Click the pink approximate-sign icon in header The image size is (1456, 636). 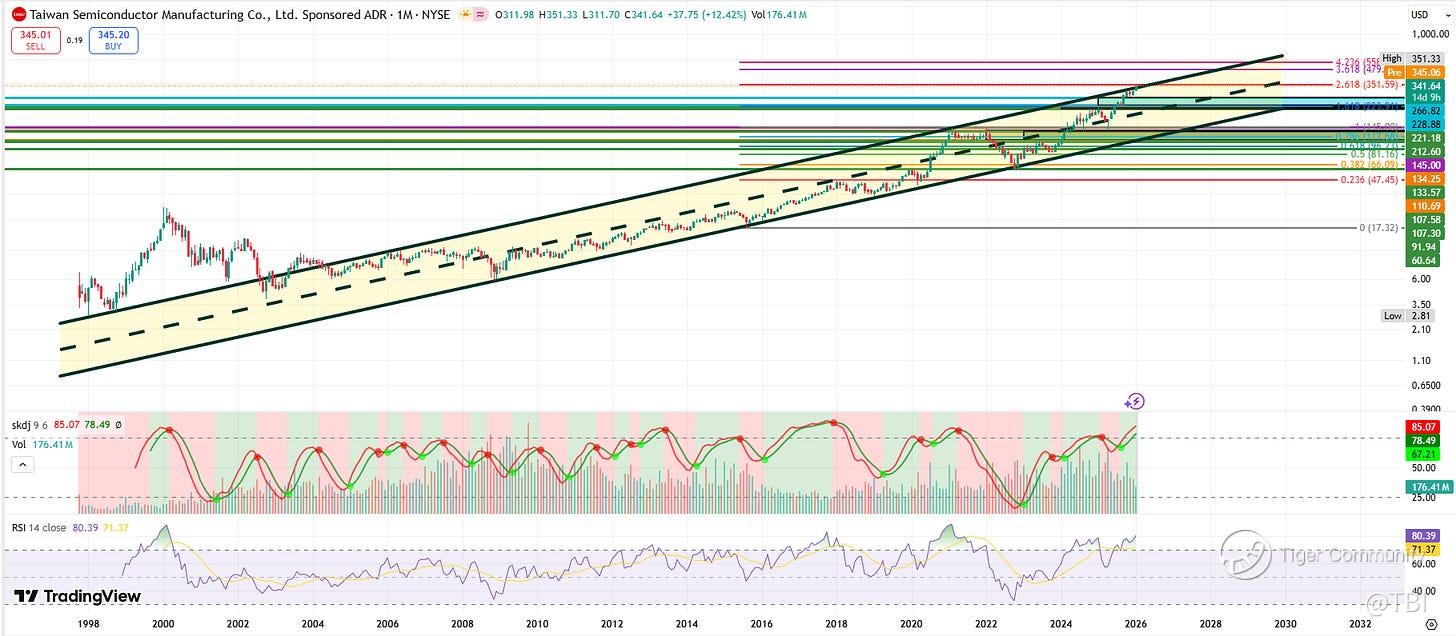coord(480,14)
